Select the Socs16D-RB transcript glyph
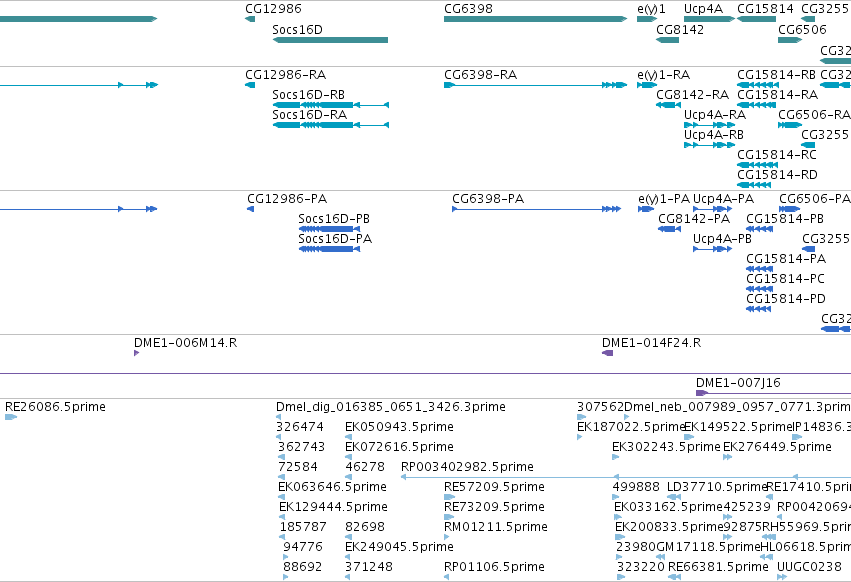This screenshot has width=851, height=582. pos(330,105)
